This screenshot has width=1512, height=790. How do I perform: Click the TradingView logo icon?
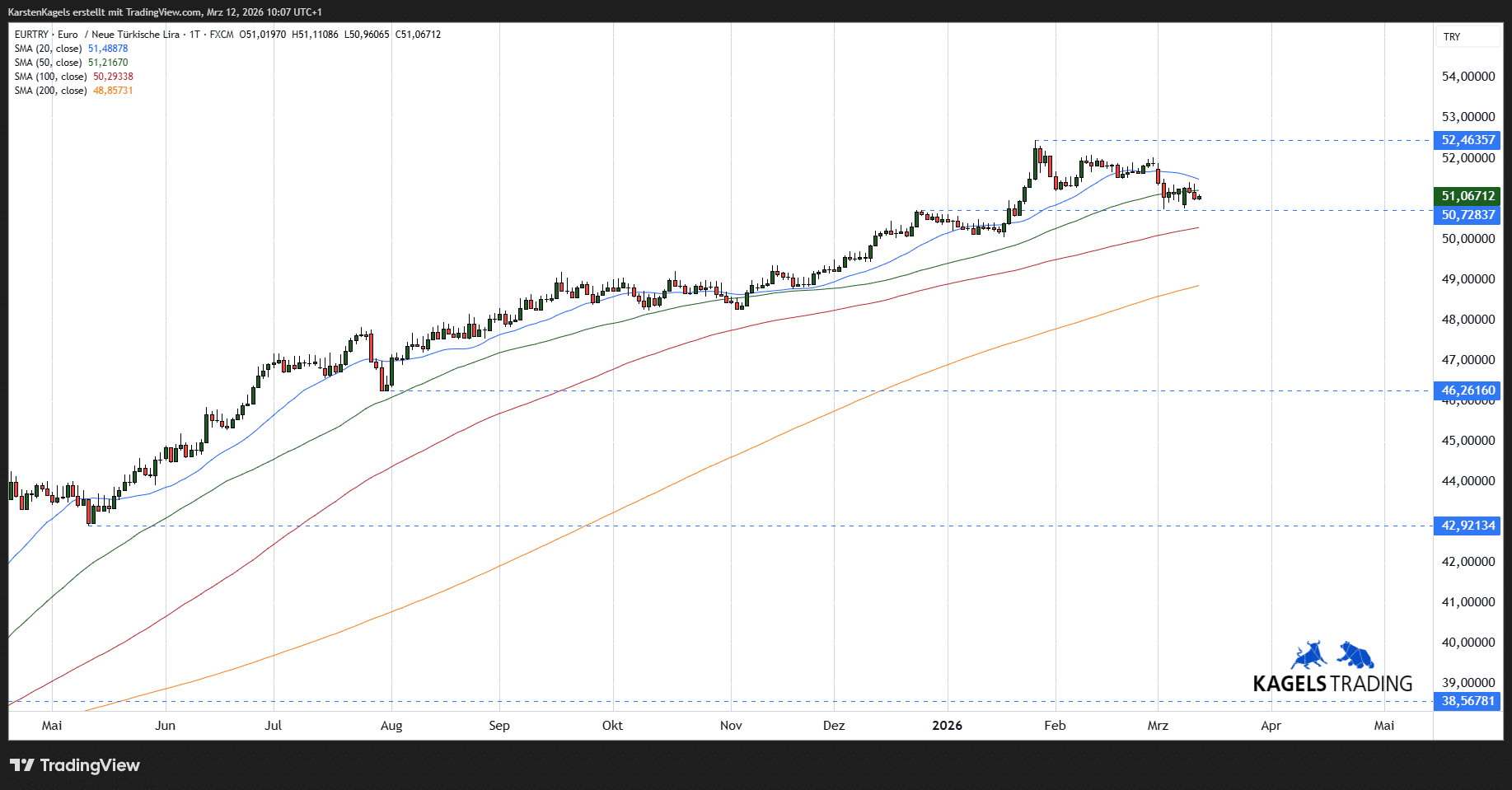(x=22, y=765)
